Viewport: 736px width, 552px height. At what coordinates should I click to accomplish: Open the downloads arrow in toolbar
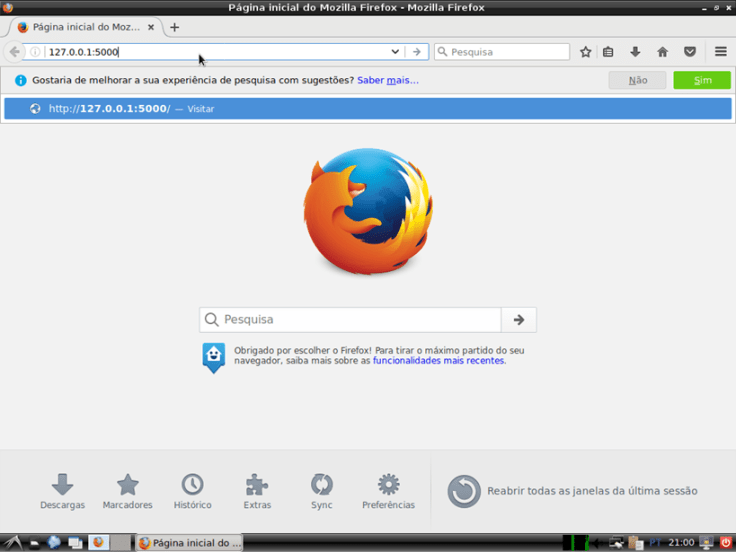(x=635, y=52)
